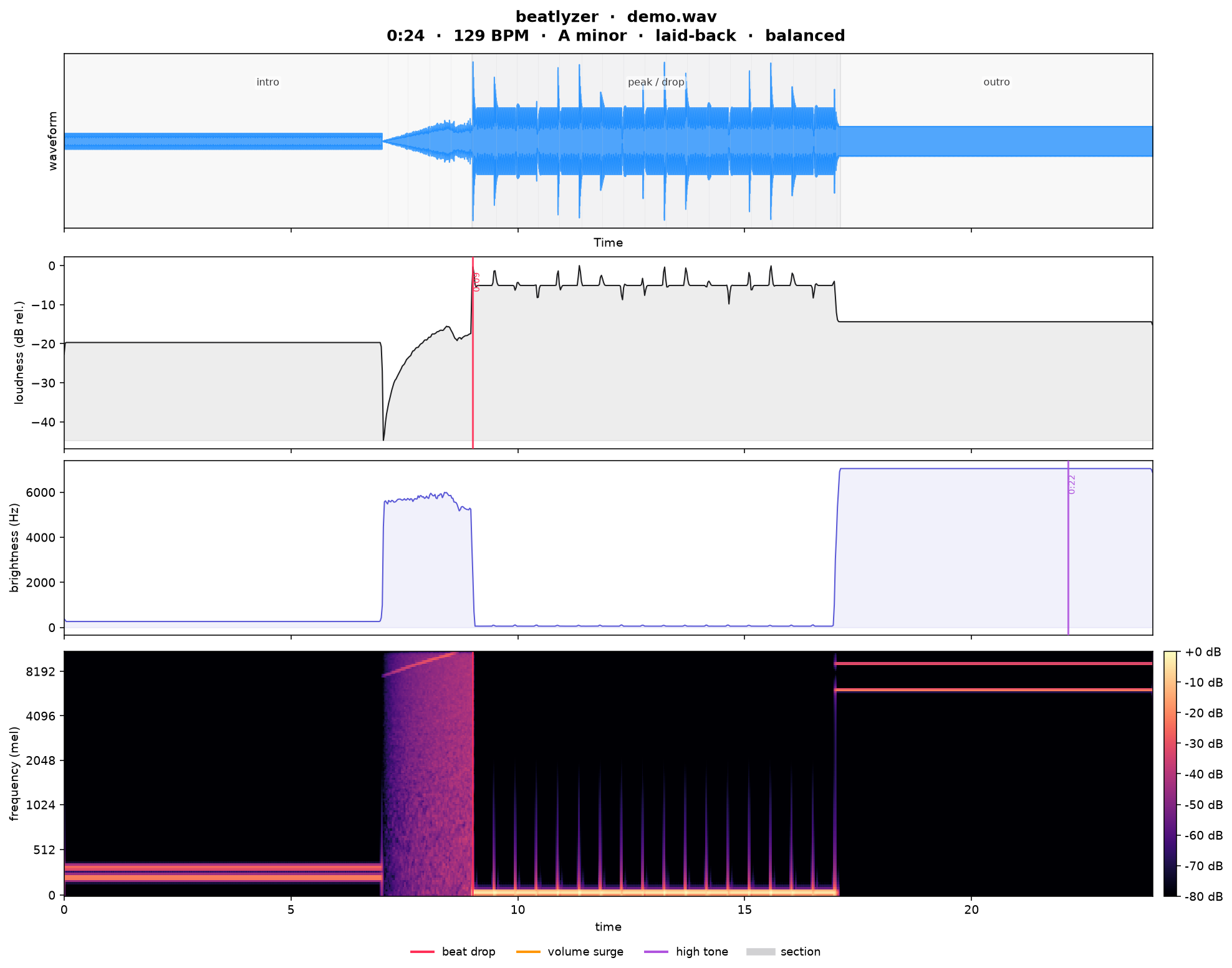
Task: Click the 'outro' section label
Action: 996,82
